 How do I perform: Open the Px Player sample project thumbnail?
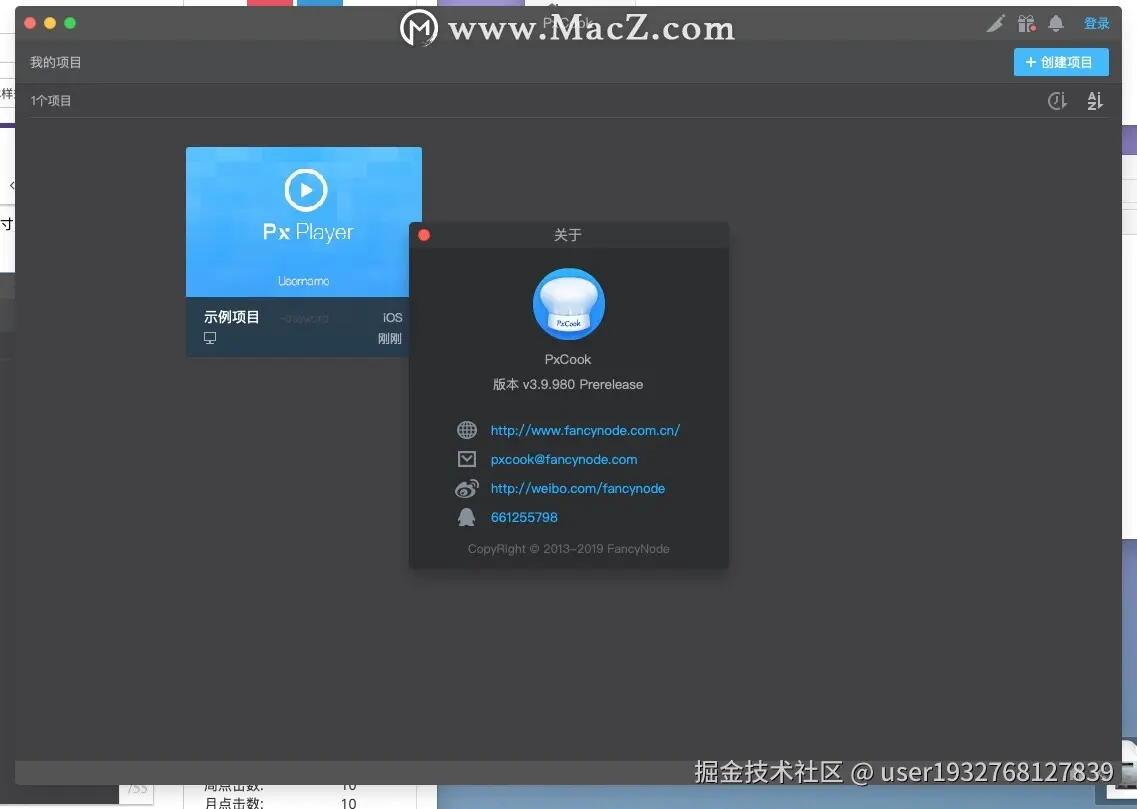[x=304, y=222]
